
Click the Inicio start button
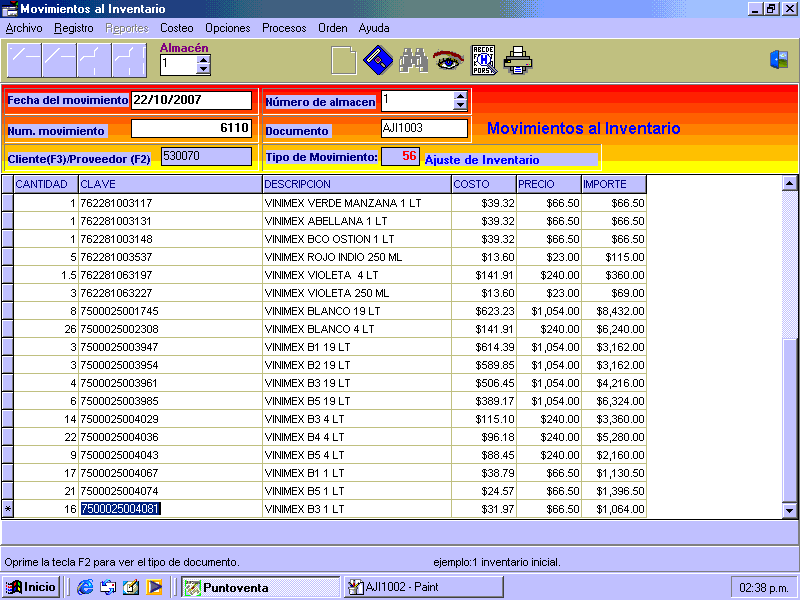pos(32,587)
